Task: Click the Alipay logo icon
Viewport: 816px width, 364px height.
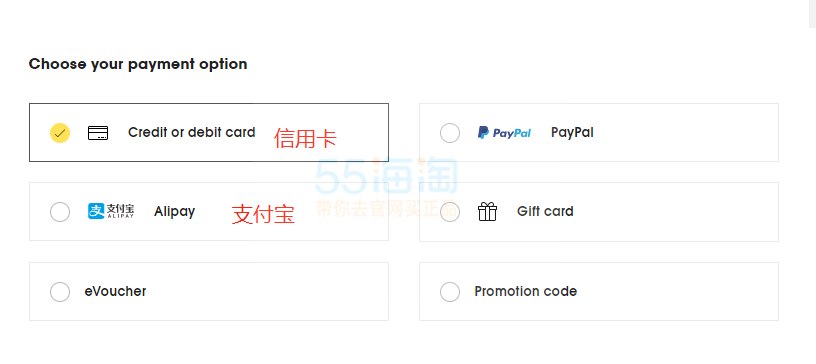Action: pos(111,211)
